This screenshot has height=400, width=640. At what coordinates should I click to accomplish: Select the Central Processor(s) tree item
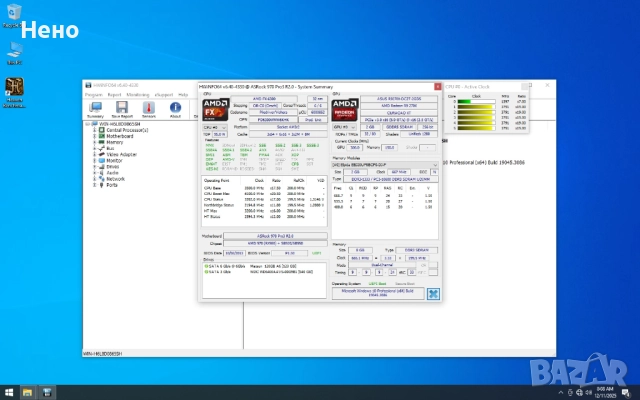[x=126, y=130]
